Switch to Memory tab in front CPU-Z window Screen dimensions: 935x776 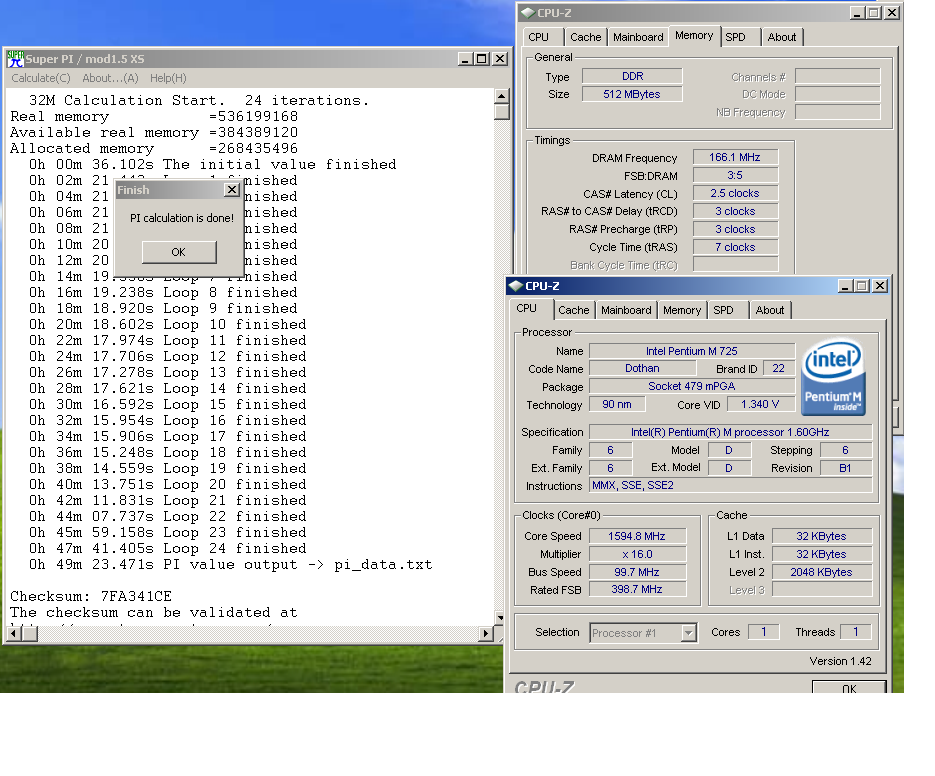point(682,310)
